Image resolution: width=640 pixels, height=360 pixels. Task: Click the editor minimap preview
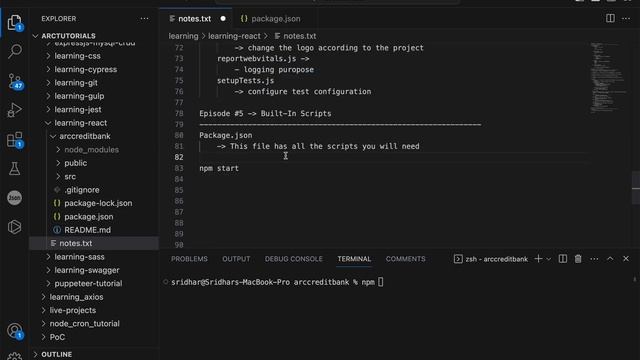click(608, 78)
